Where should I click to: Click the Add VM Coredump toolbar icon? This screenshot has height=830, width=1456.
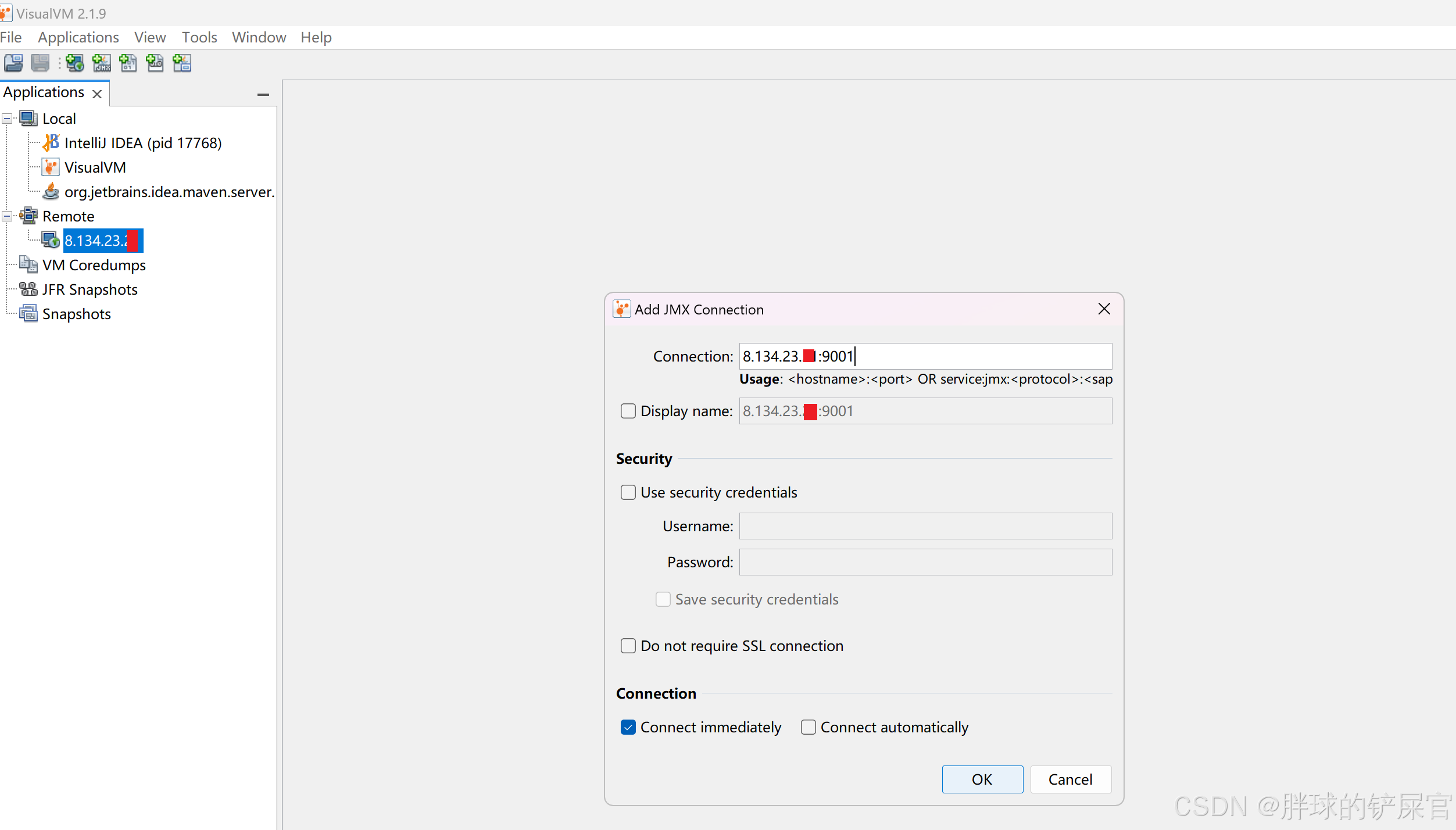(128, 63)
